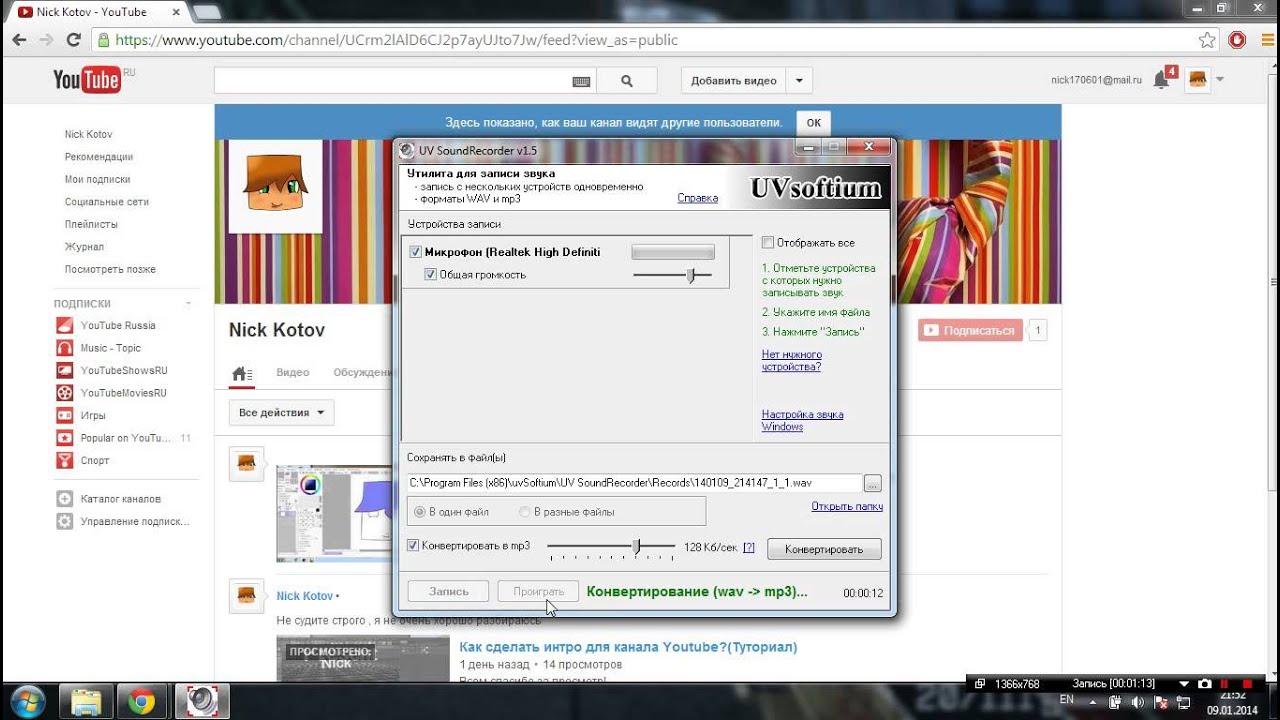The image size is (1280, 720).
Task: Open the Popular on YouTube subscription
Action: click(125, 438)
